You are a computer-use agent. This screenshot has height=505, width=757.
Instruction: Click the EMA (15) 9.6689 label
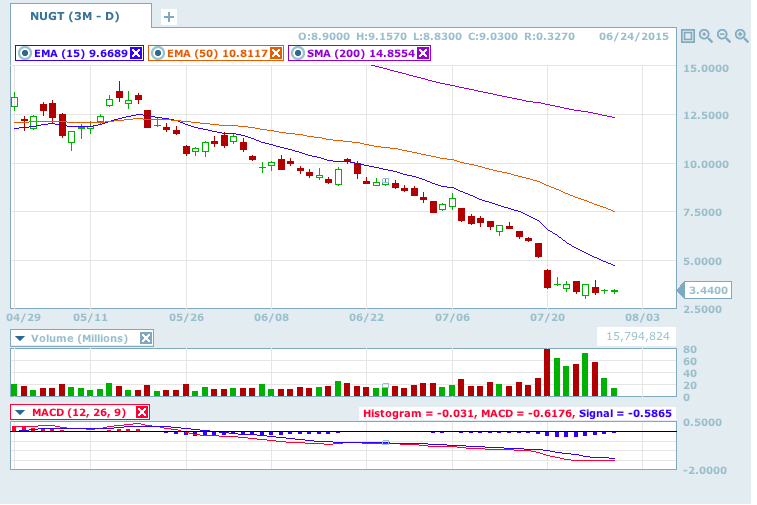click(81, 53)
